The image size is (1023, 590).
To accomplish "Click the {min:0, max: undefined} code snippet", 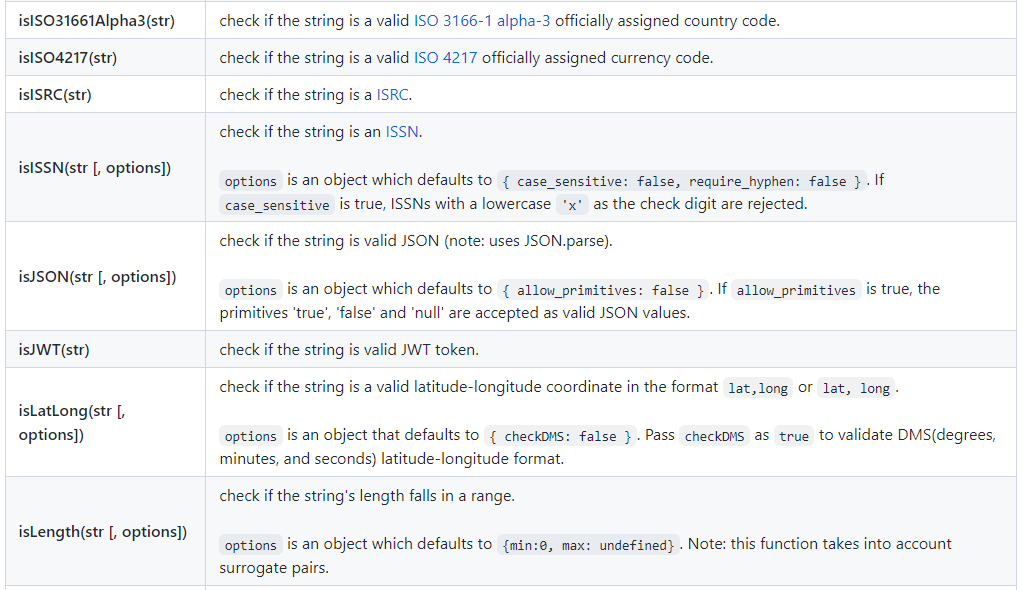I will tap(588, 545).
